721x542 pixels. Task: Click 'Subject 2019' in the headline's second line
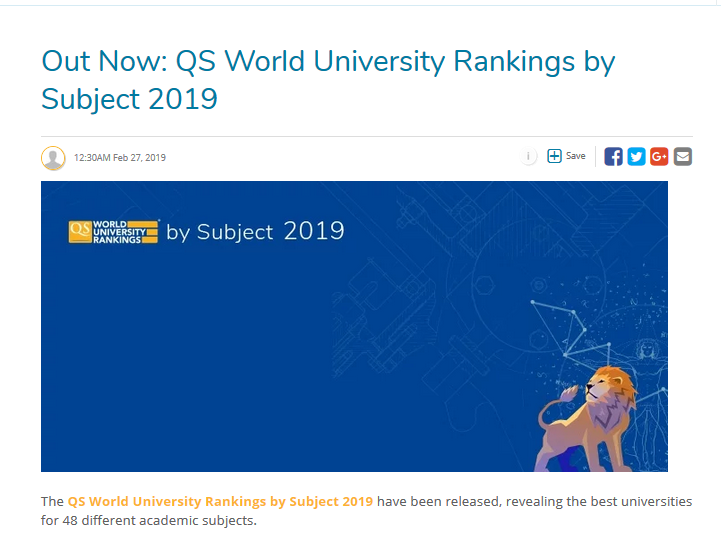(129, 99)
